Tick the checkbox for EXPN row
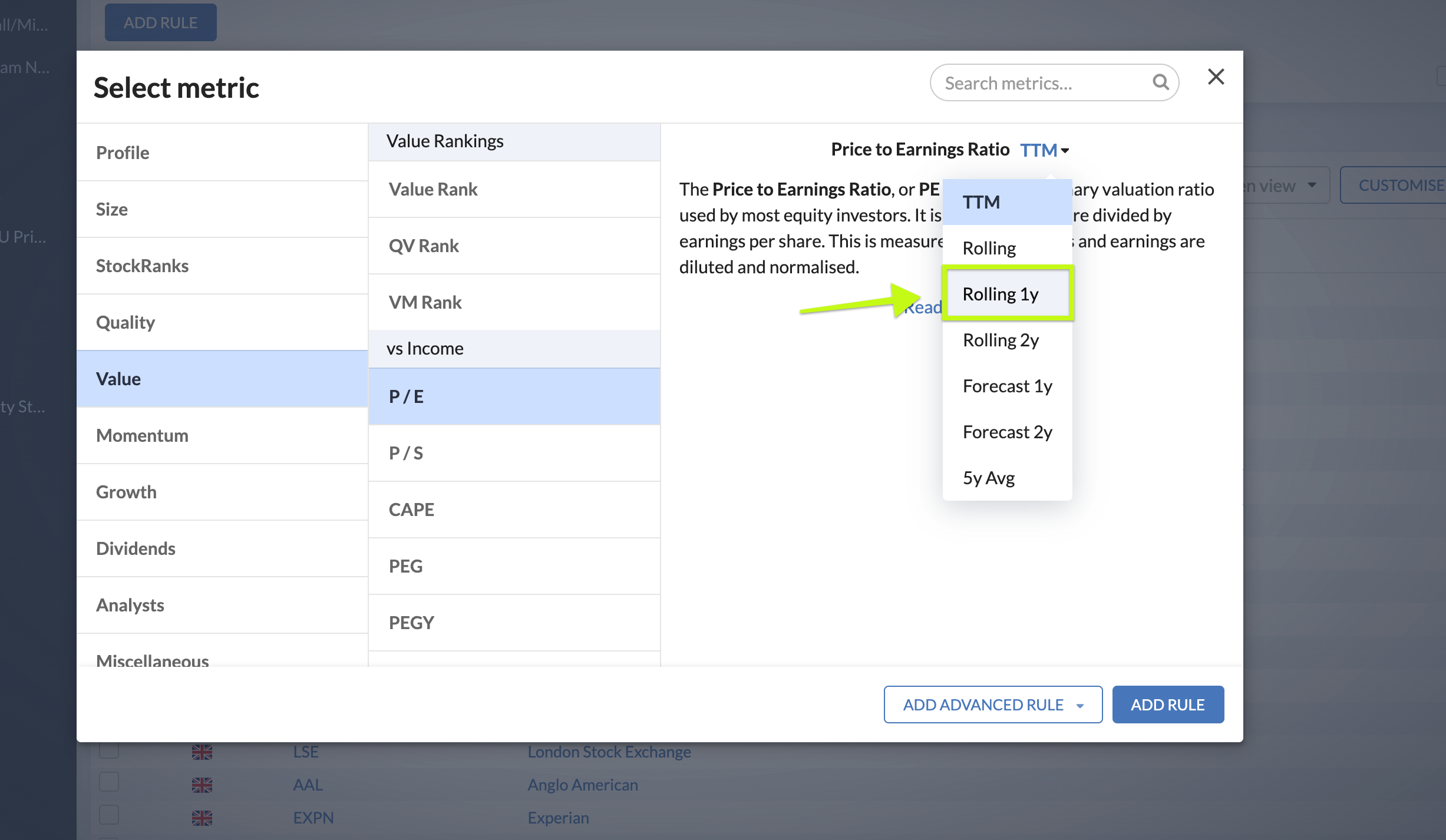Screen dimensions: 1446x840 109,815
